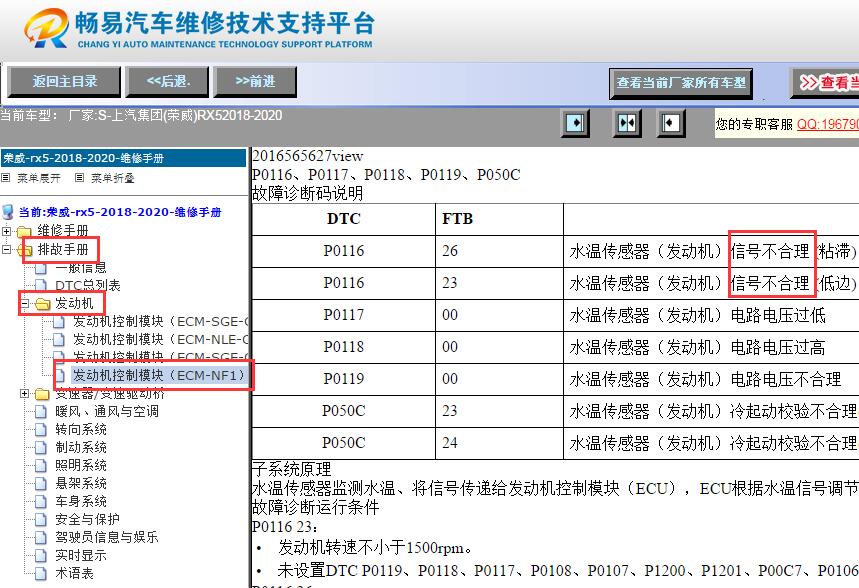This screenshot has height=588, width=859.
Task: Open 转向系统 tree item
Action: (x=81, y=430)
